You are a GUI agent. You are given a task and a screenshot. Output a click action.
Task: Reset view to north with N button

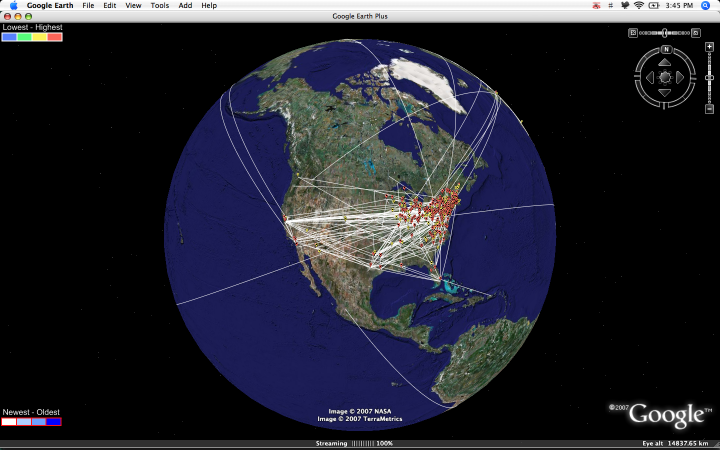tap(666, 49)
